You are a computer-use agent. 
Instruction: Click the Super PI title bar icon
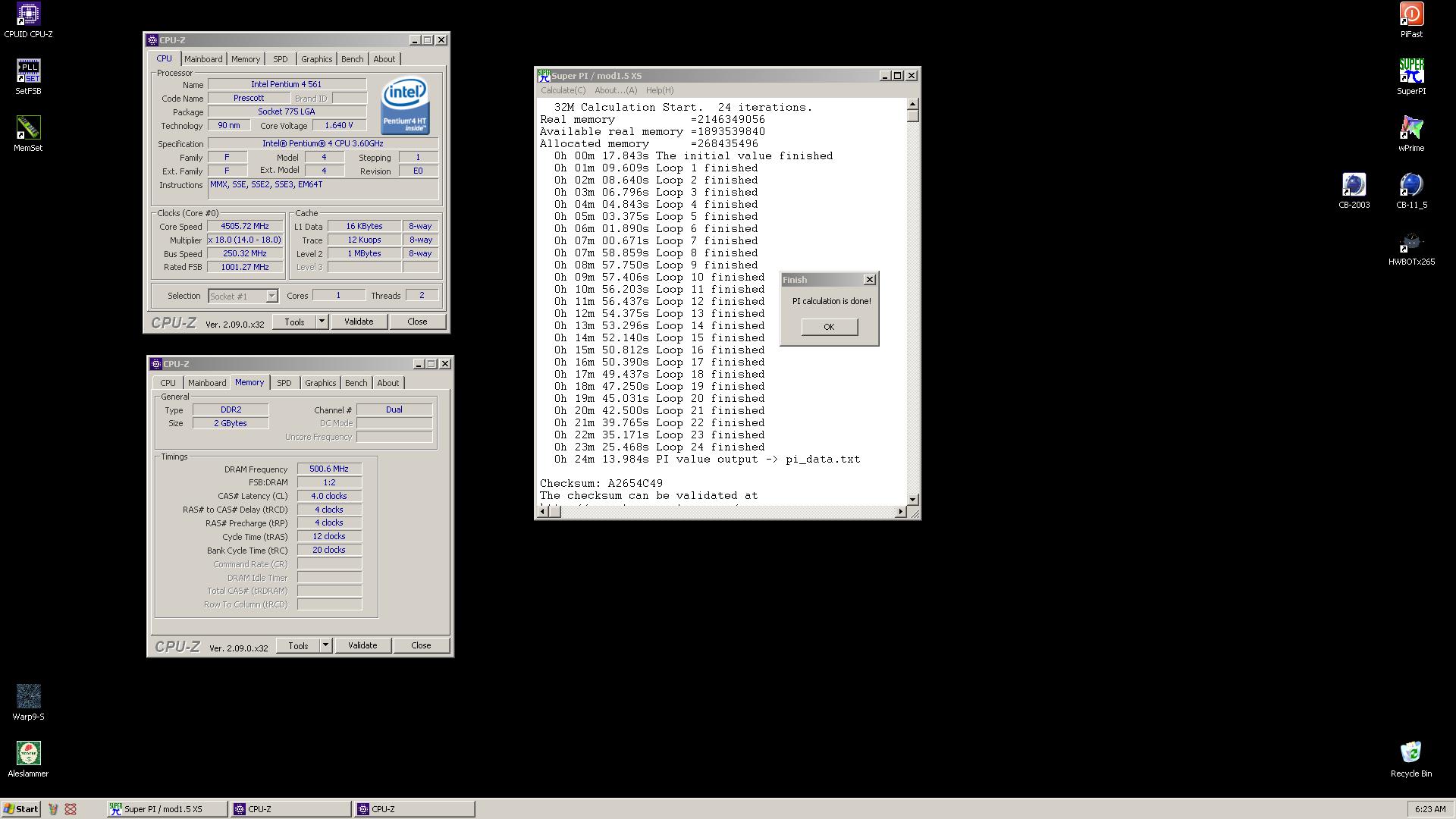[544, 75]
